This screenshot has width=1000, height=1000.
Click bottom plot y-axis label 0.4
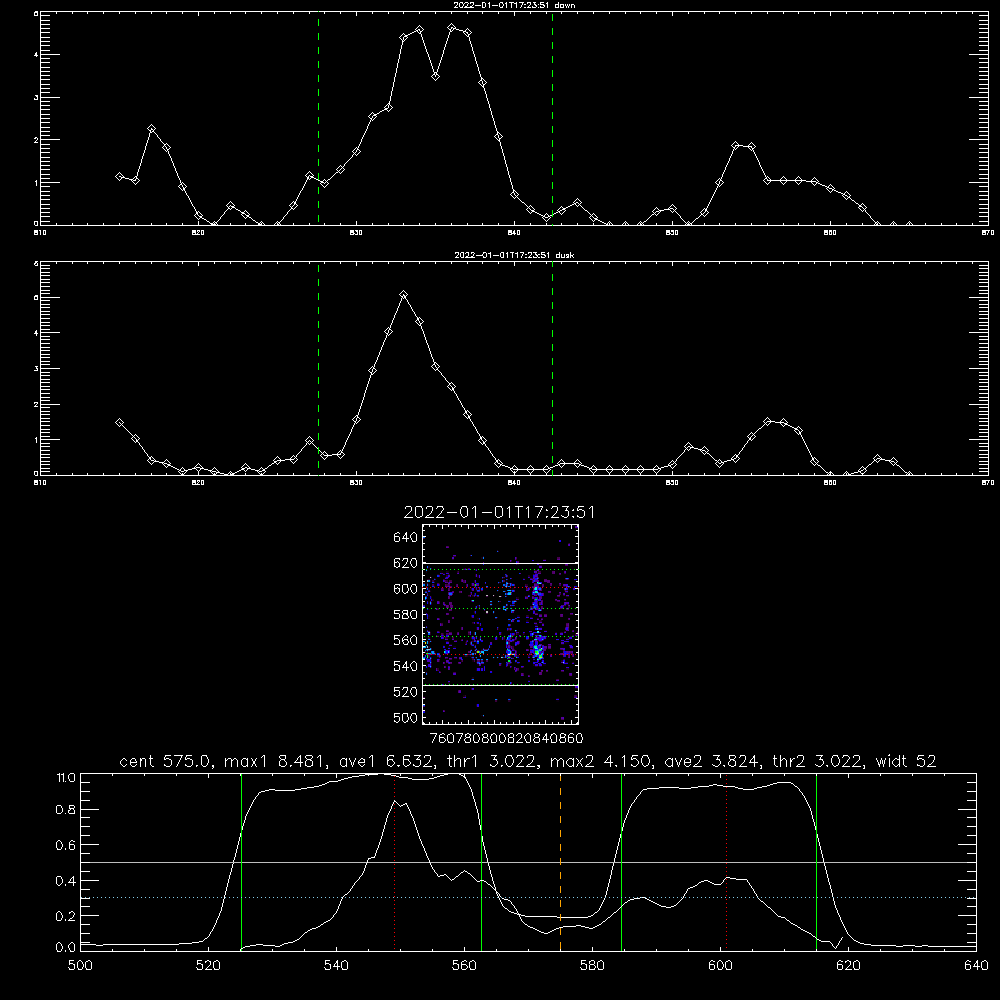tap(66, 881)
